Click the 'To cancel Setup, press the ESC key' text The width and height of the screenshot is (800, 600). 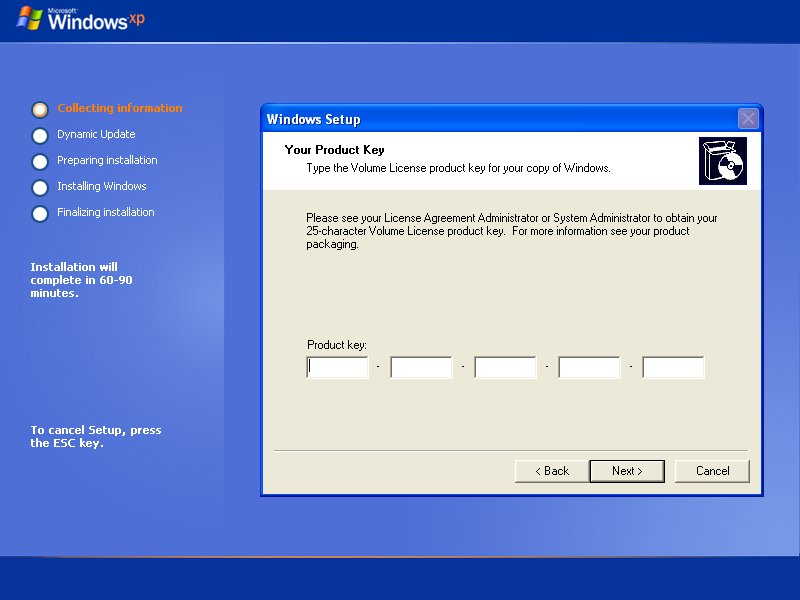tap(96, 436)
